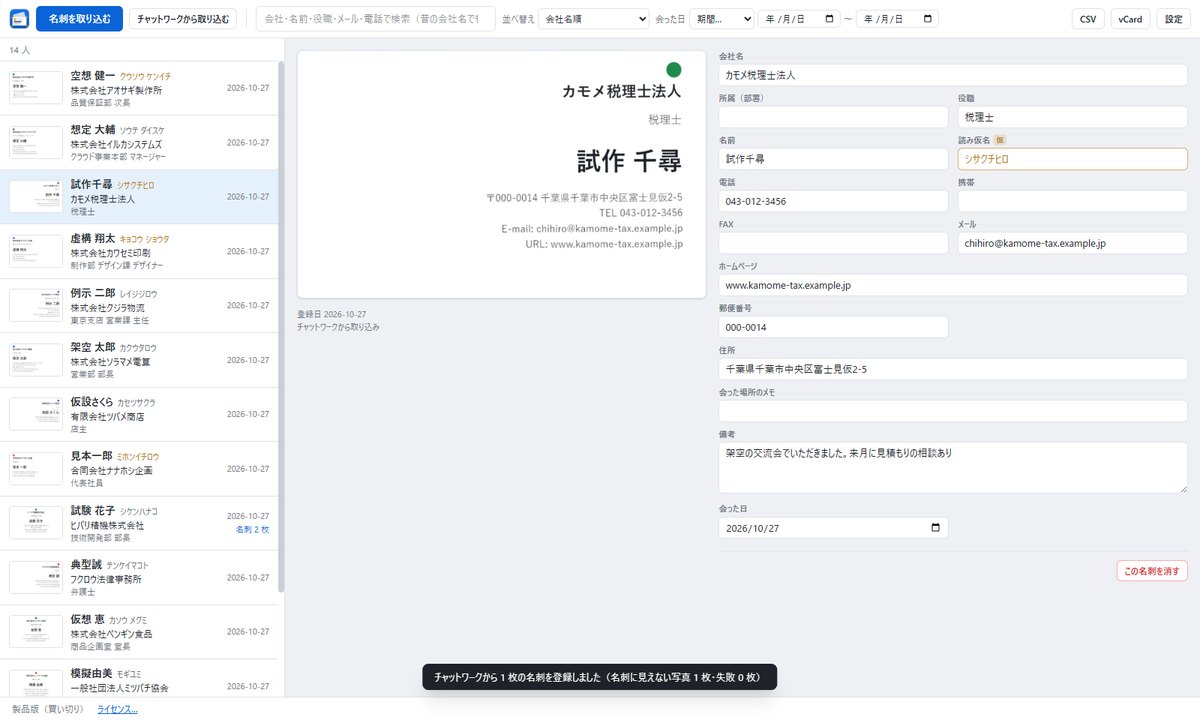Click the 名刺を取り込む import button
The image size is (1200, 720).
79,19
